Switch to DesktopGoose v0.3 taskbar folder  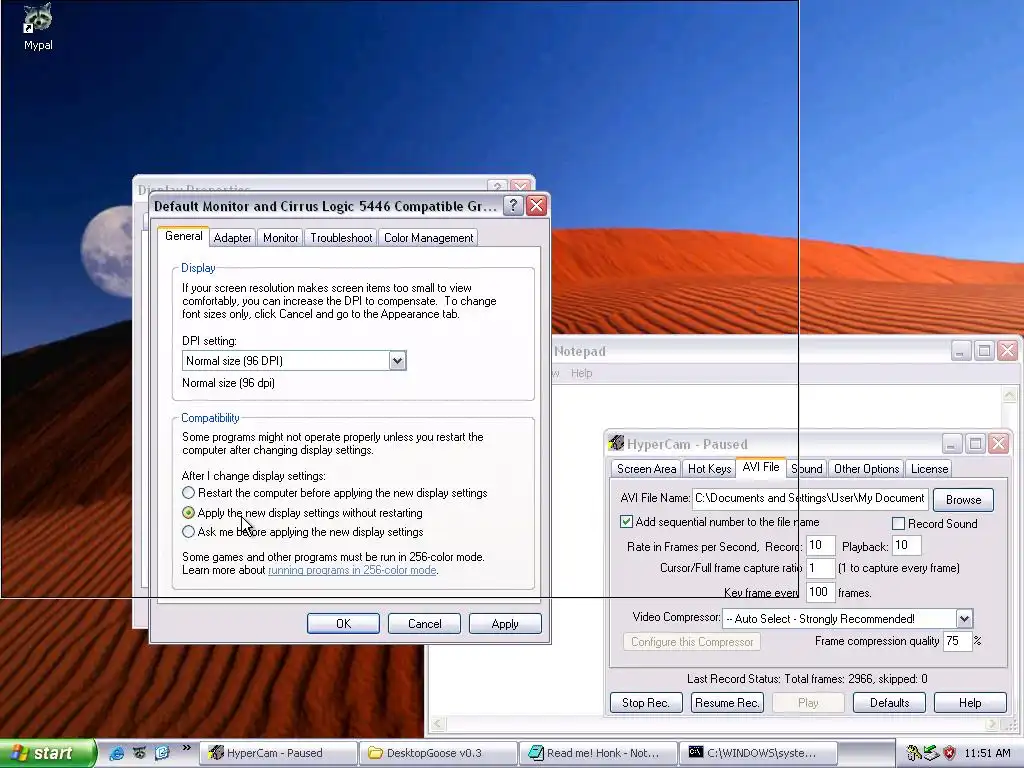439,753
